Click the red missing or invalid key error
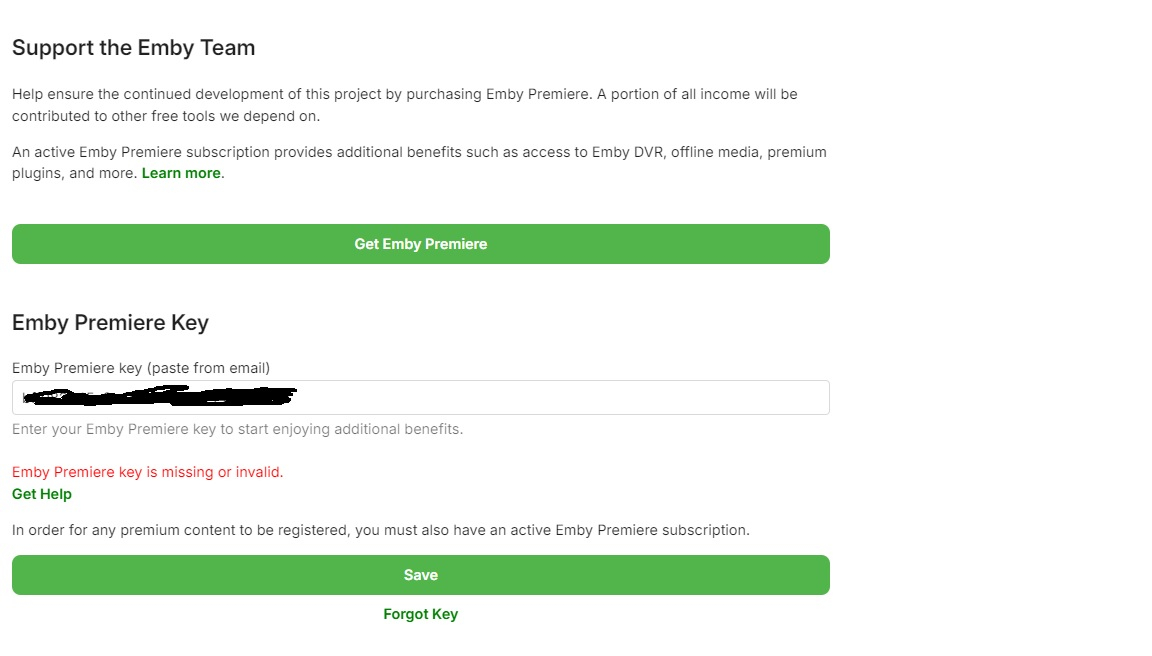The image size is (1152, 656). pyautogui.click(x=147, y=472)
